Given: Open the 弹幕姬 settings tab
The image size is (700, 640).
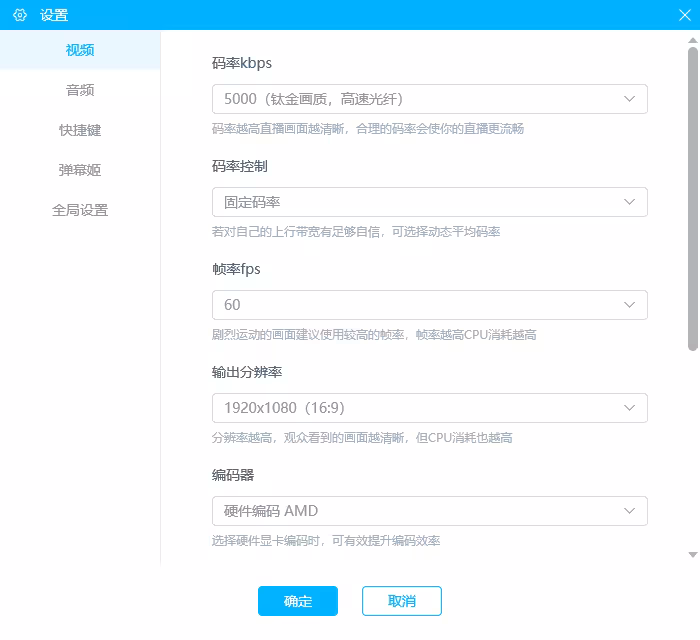Looking at the screenshot, I should 80,170.
